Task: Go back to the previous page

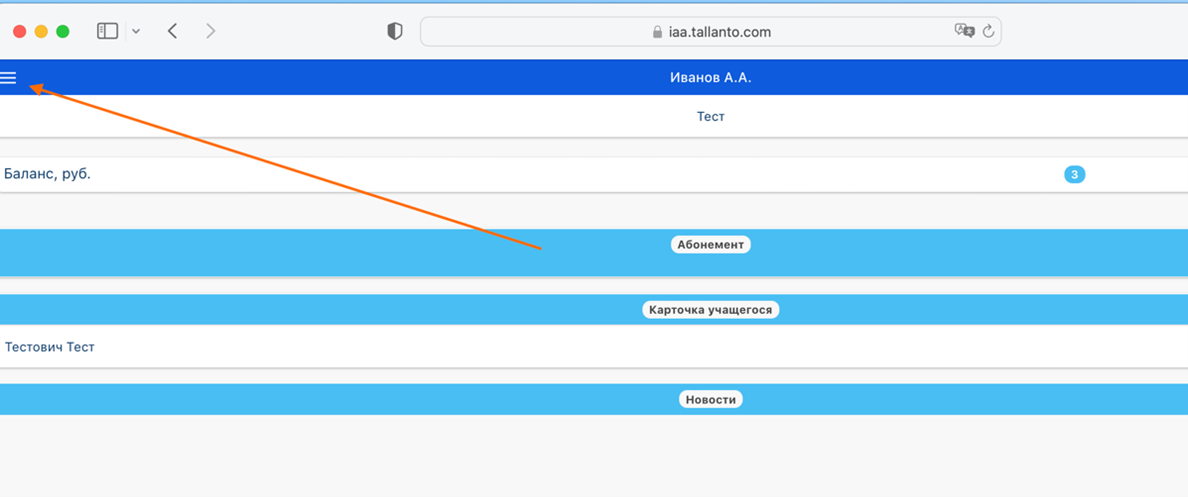Action: tap(173, 31)
